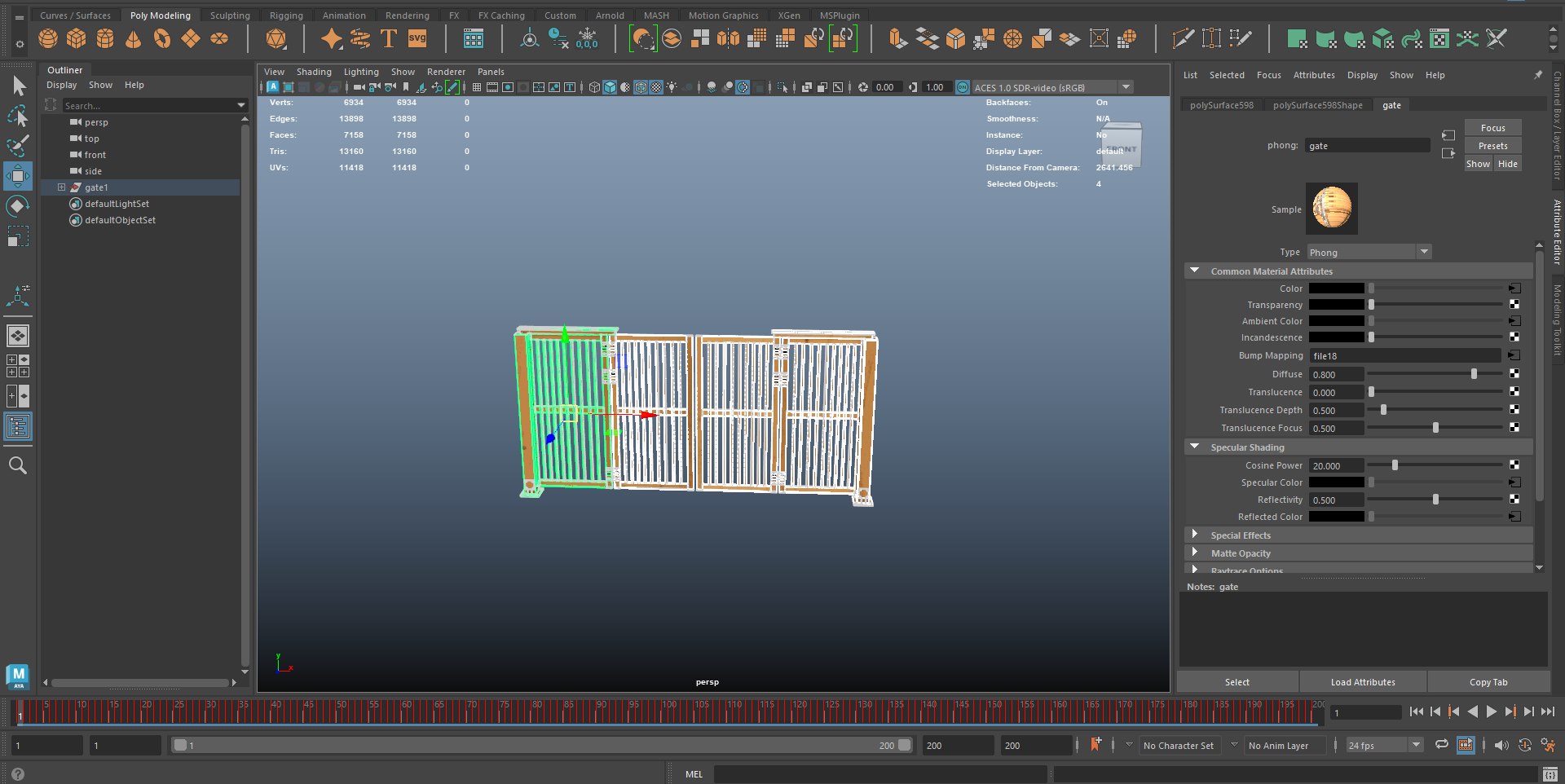The width and height of the screenshot is (1565, 784).
Task: Activate the Rotate tool in toolbox
Action: (18, 206)
